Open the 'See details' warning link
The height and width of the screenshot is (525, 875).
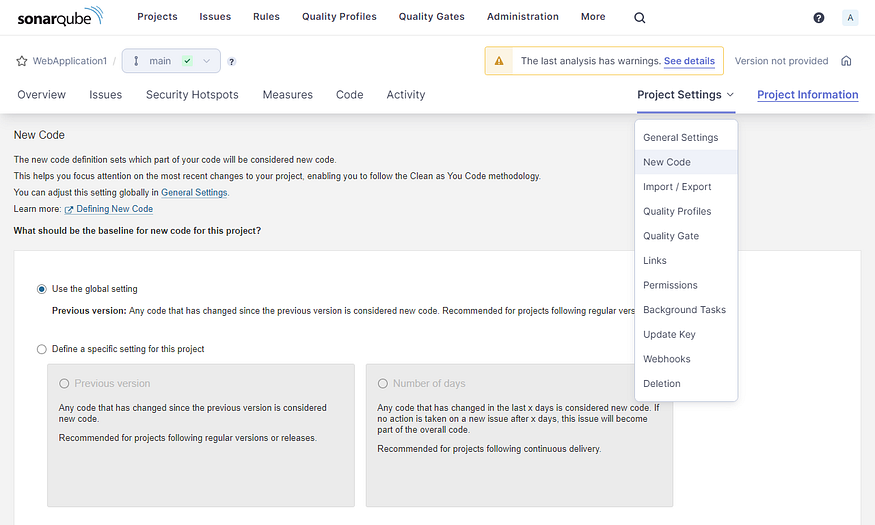coord(689,61)
